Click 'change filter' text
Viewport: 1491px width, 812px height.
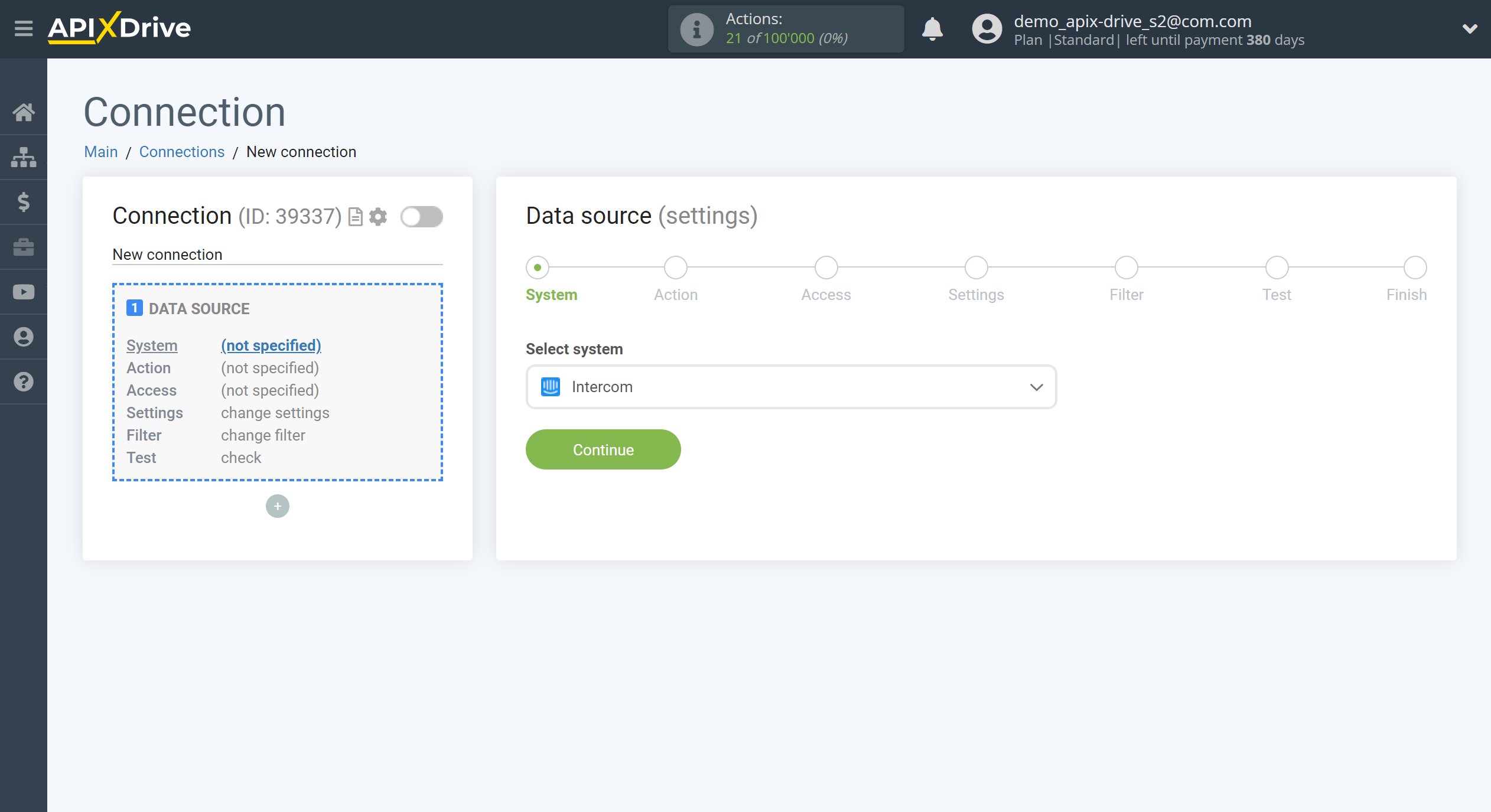click(x=263, y=435)
